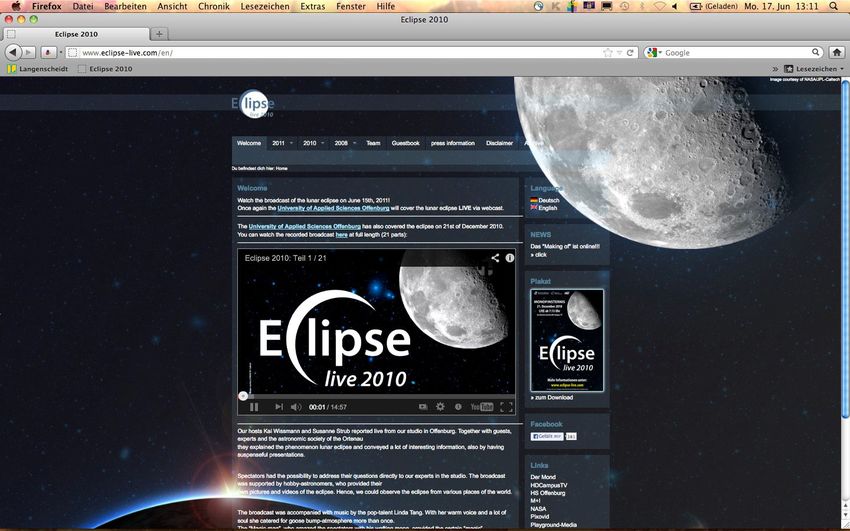Enter fullscreen mode for the video
Viewport: 850px width, 531px height.
pyautogui.click(x=506, y=407)
